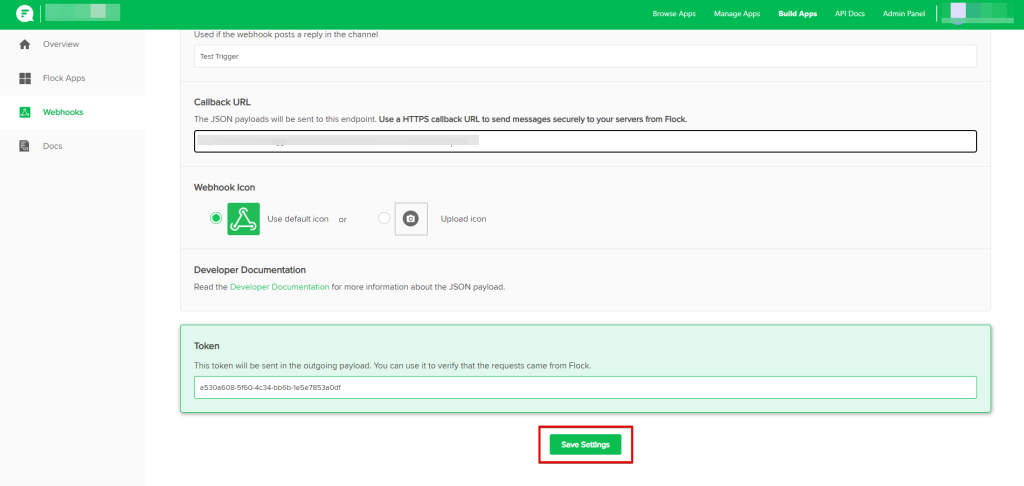Open API Docs from top bar
1024x486 pixels.
(x=849, y=14)
